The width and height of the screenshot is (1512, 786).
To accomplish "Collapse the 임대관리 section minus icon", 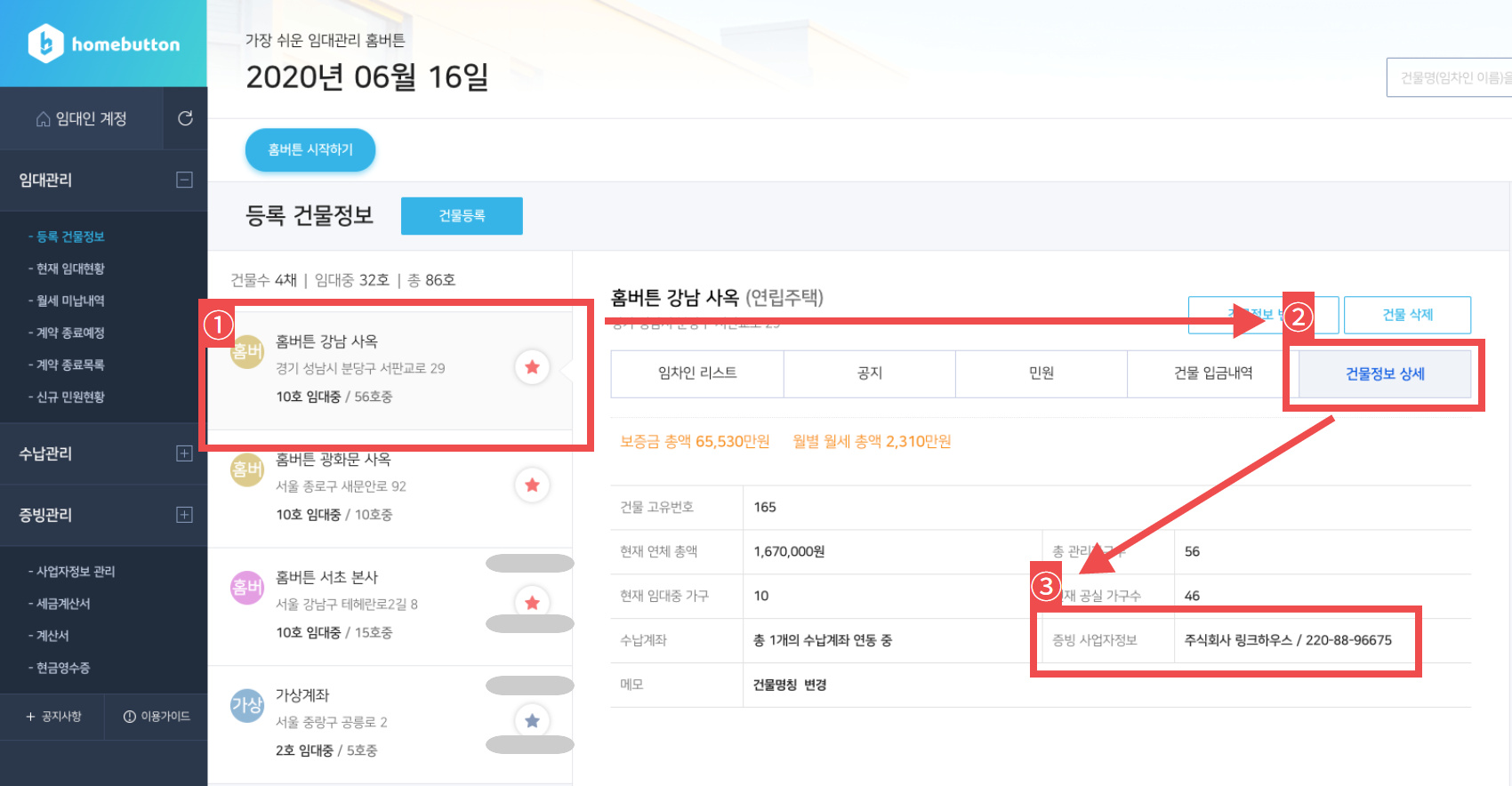I will pyautogui.click(x=184, y=180).
